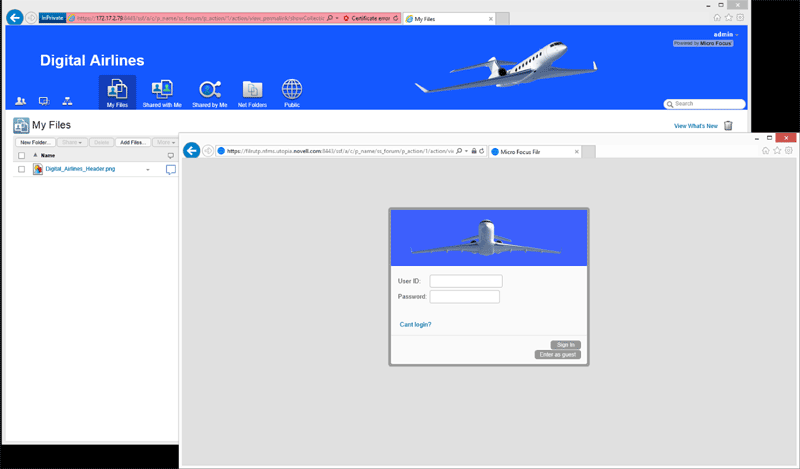Expand the Share dropdown button

point(72,142)
